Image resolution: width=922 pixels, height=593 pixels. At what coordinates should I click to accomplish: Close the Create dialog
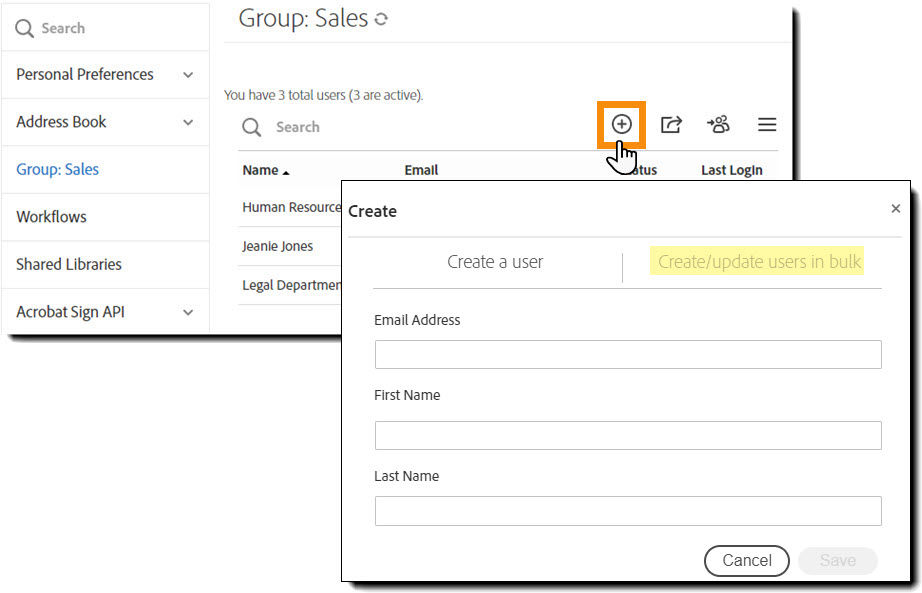tap(895, 208)
